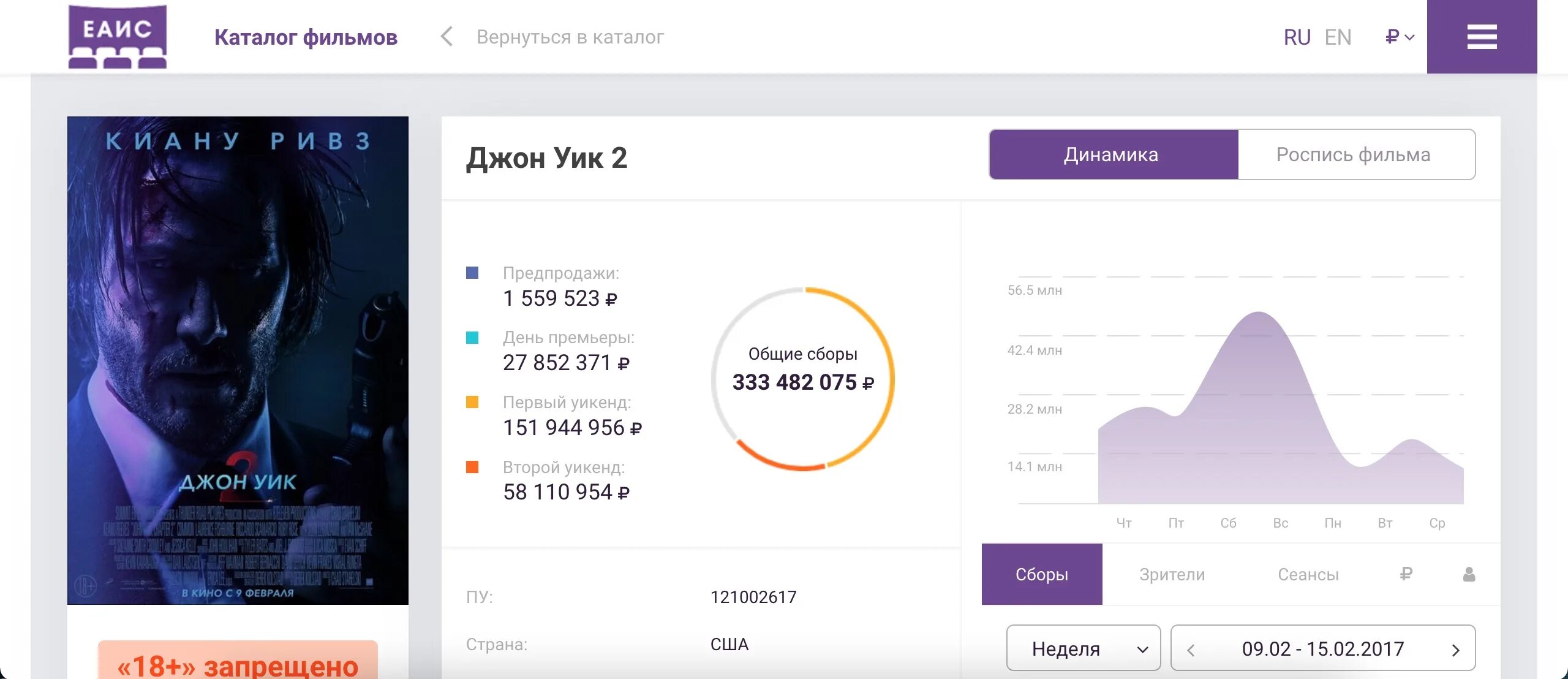Switch chart to person viewers icon
1568x679 pixels.
click(1469, 574)
